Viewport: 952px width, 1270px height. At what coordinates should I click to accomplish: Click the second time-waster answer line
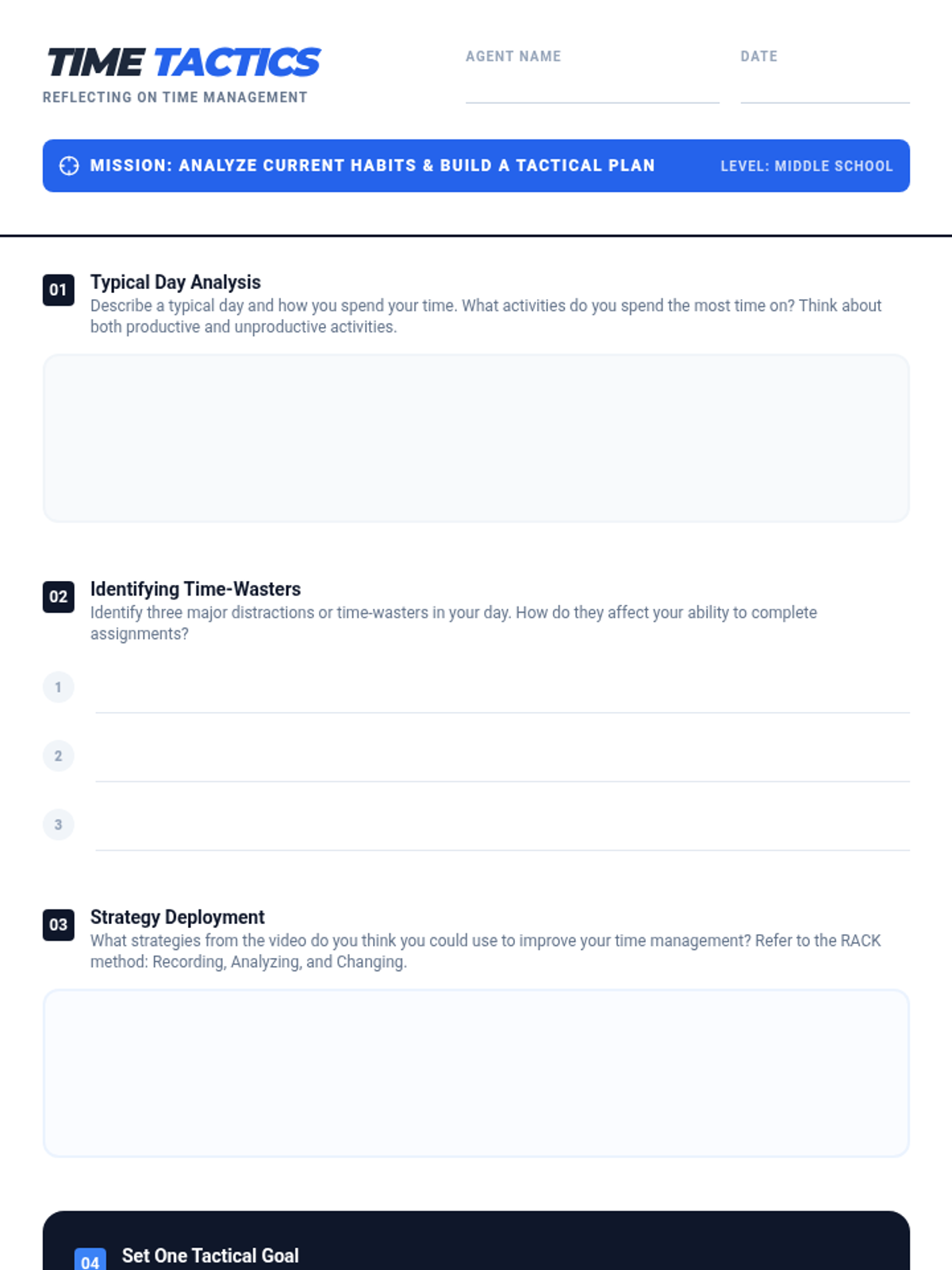[x=502, y=761]
